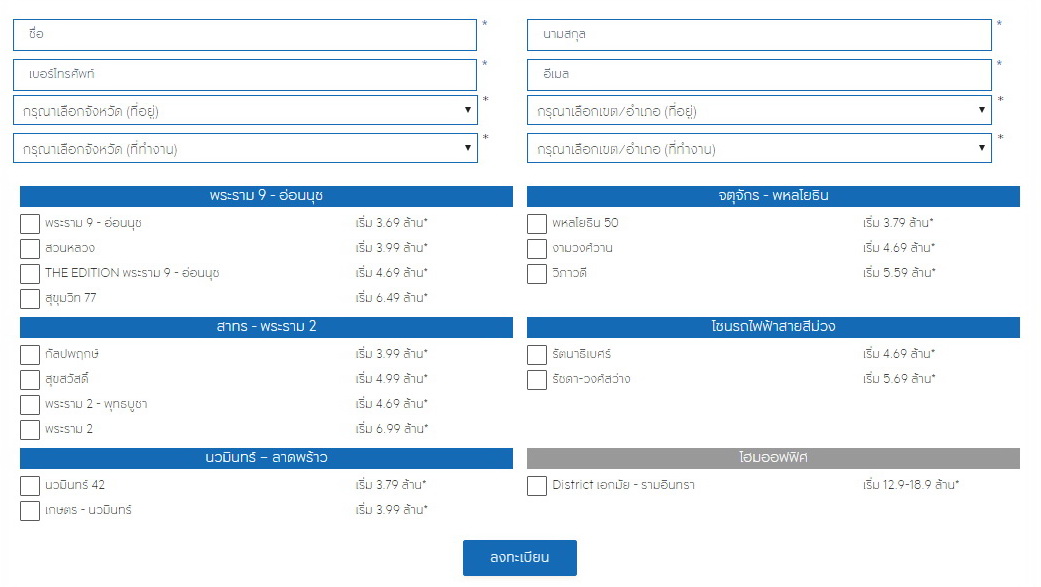
Task: Tick the รัตนาธิเบศร์ checkbox
Action: 537,355
